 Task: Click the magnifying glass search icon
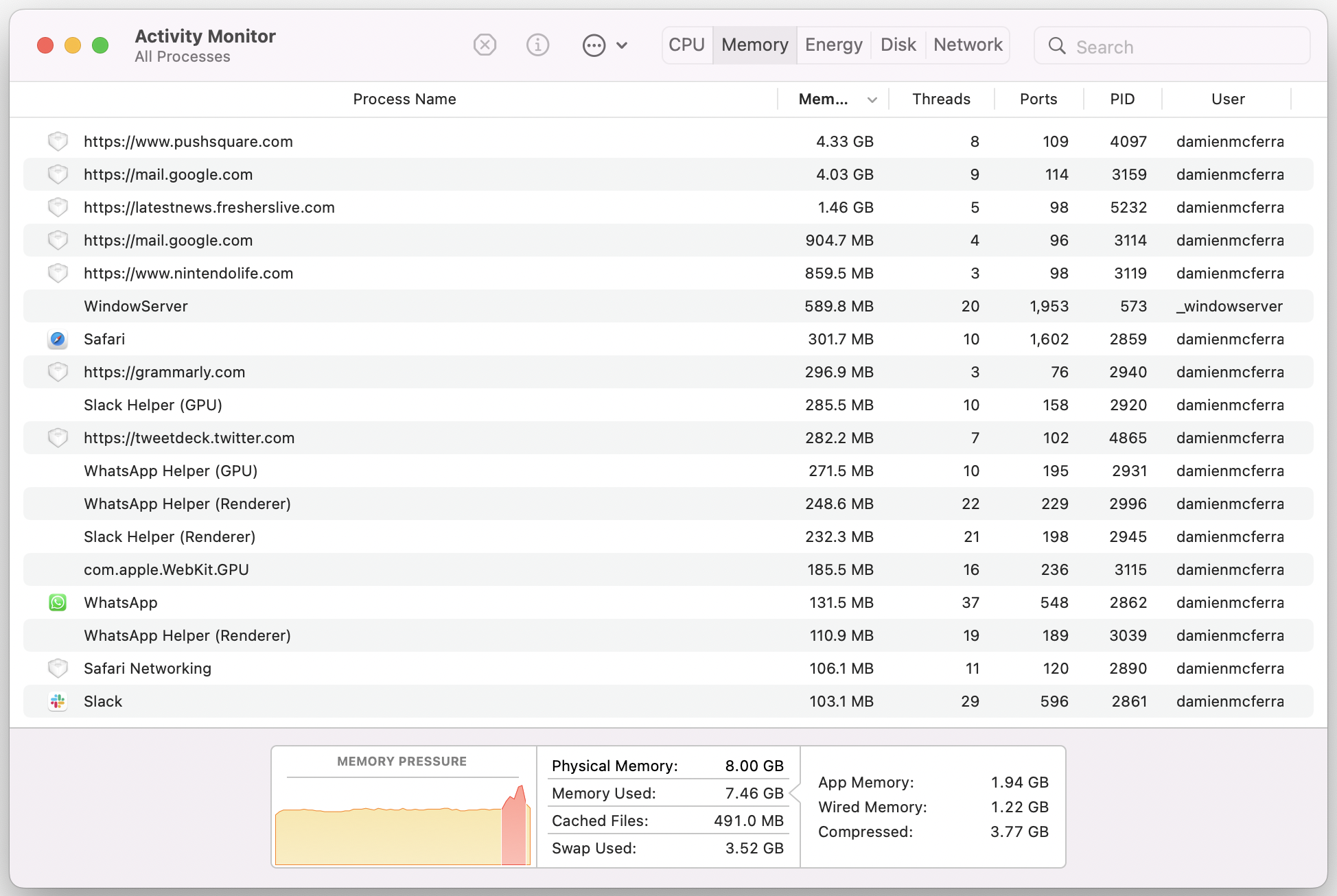tap(1057, 46)
